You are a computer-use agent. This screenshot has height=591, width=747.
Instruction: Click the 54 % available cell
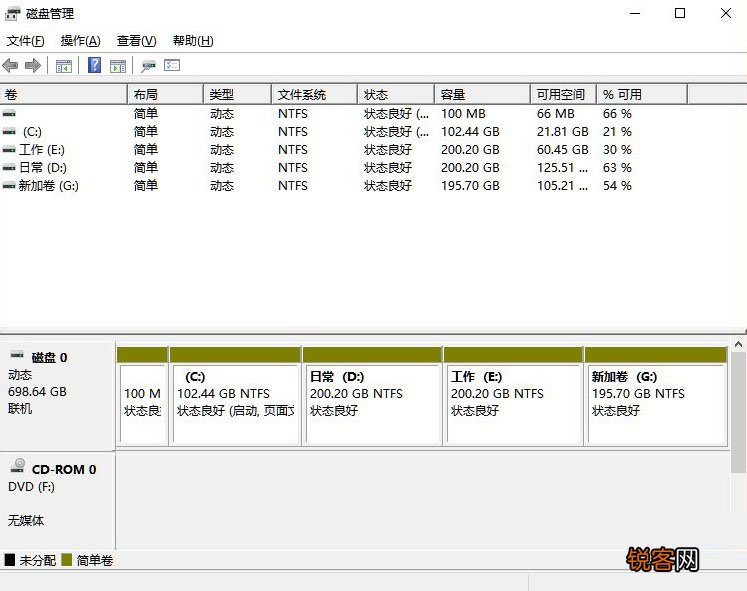tap(617, 186)
